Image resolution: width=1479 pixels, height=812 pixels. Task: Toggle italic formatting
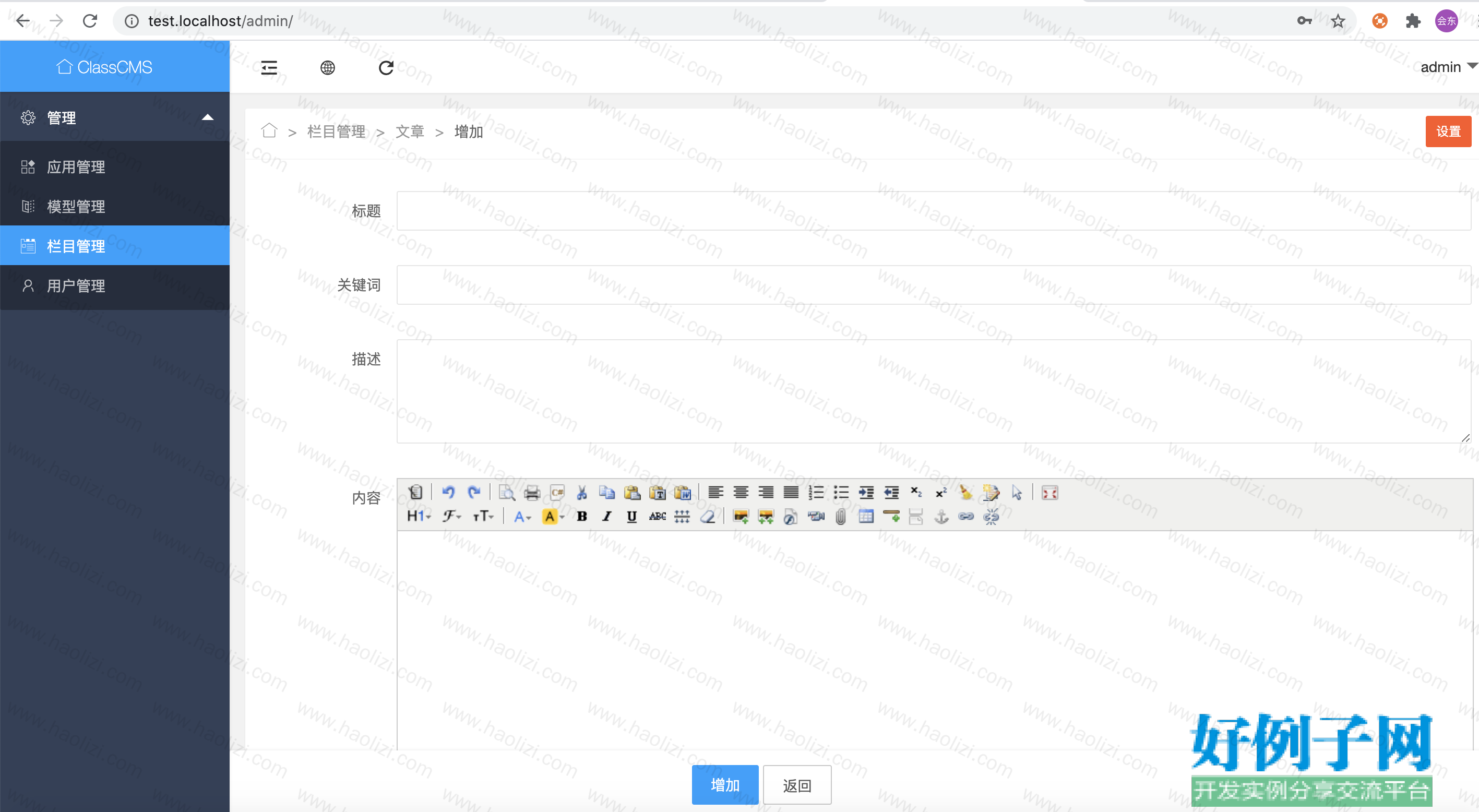(607, 516)
